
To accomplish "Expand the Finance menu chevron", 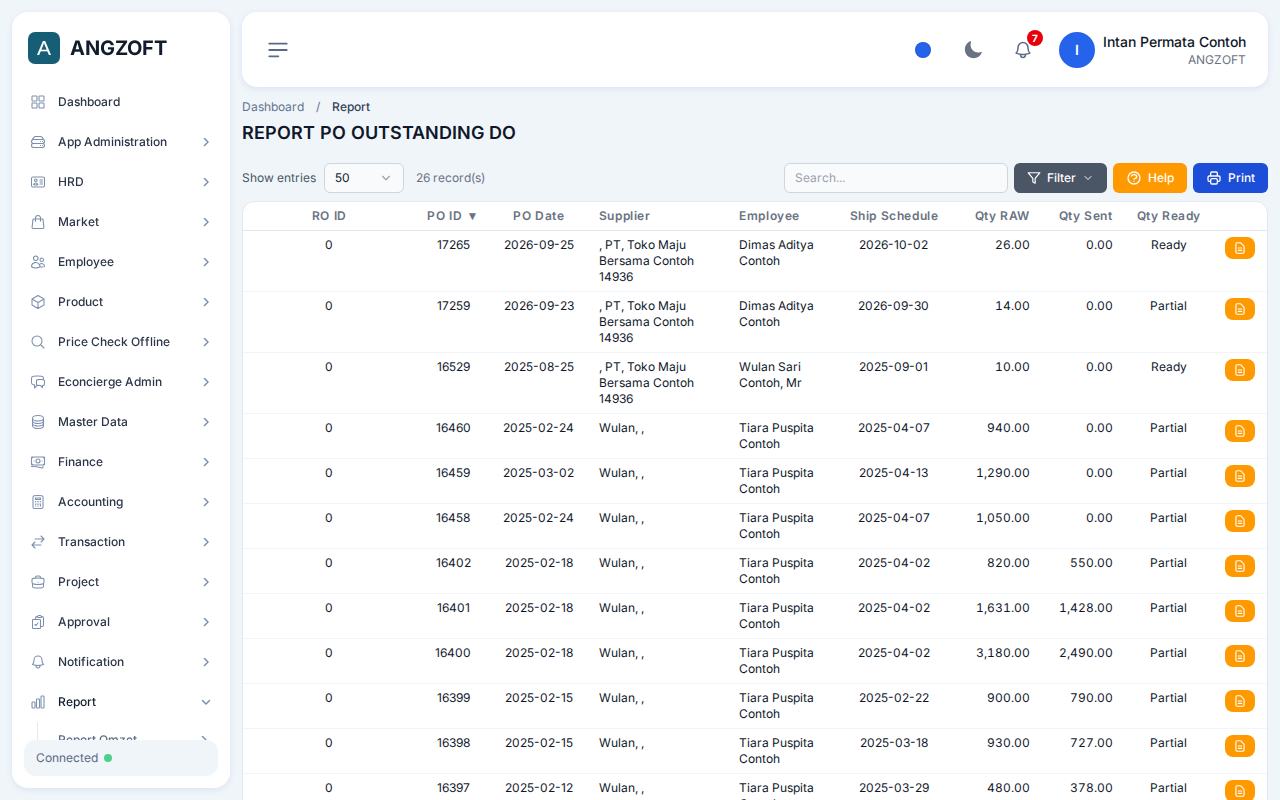I will click(x=206, y=462).
